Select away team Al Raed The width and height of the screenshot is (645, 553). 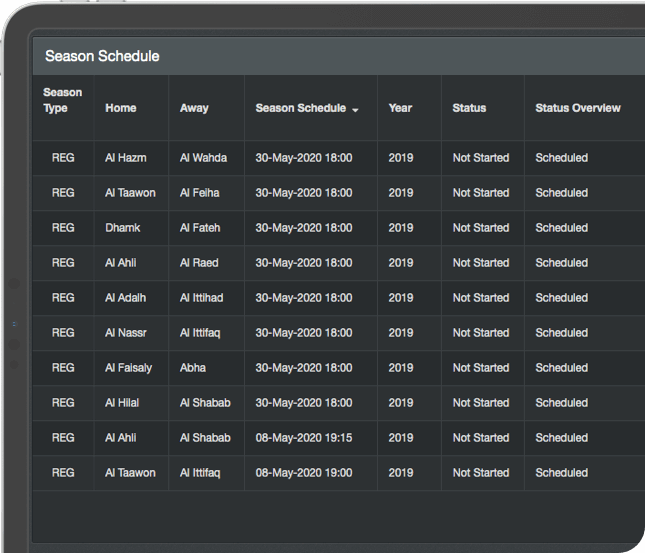[x=199, y=263]
